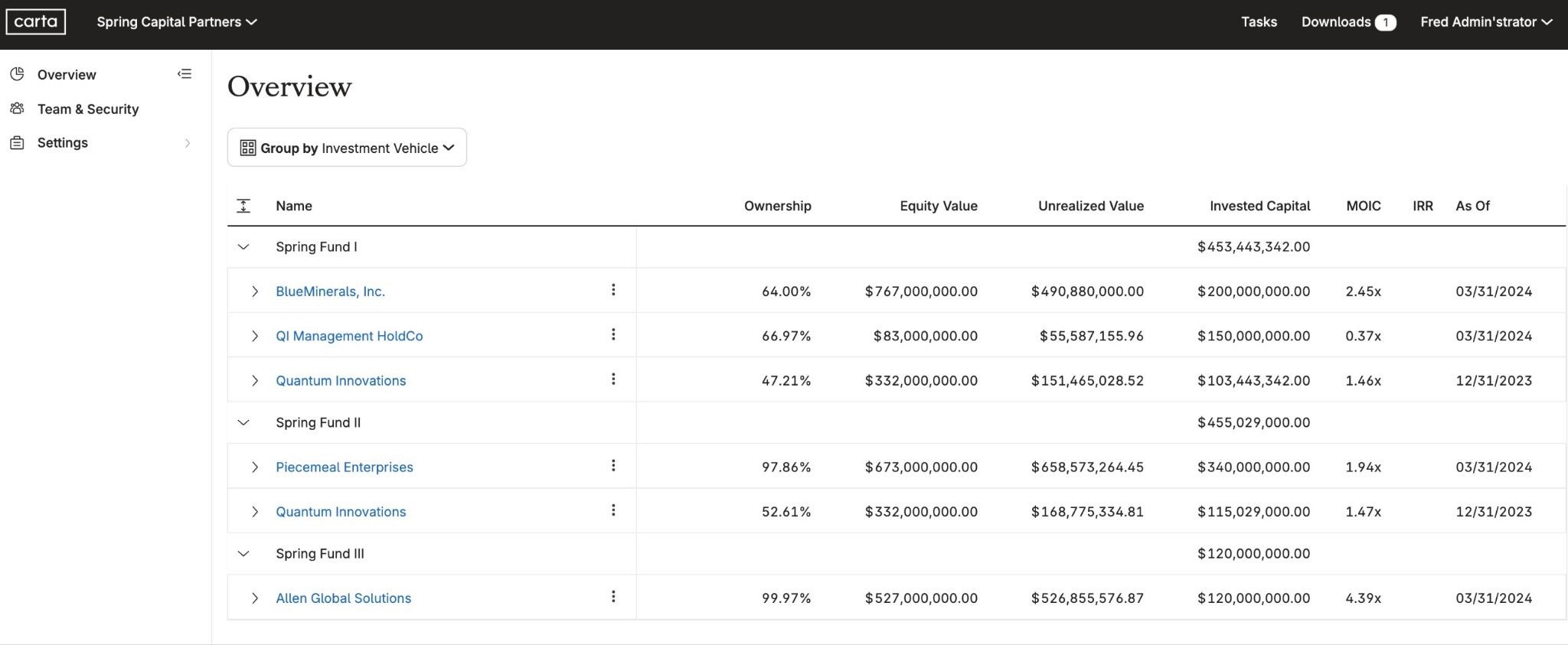Select the 0.37x MOIC value

pyautogui.click(x=1363, y=336)
